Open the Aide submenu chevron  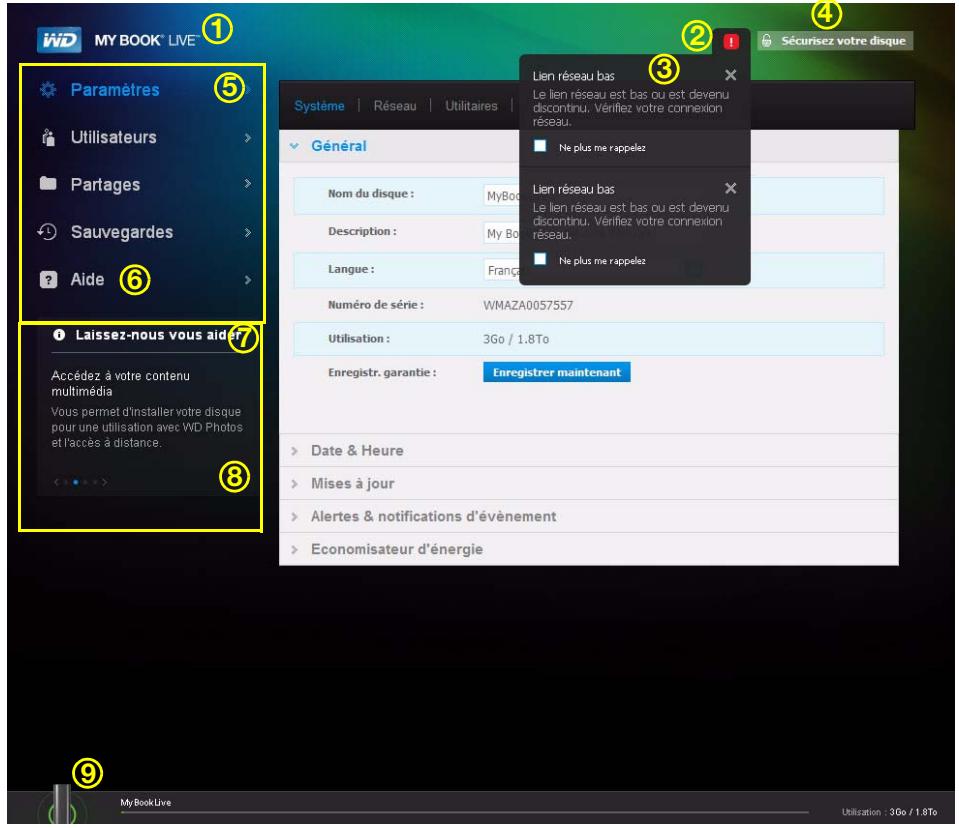click(248, 280)
